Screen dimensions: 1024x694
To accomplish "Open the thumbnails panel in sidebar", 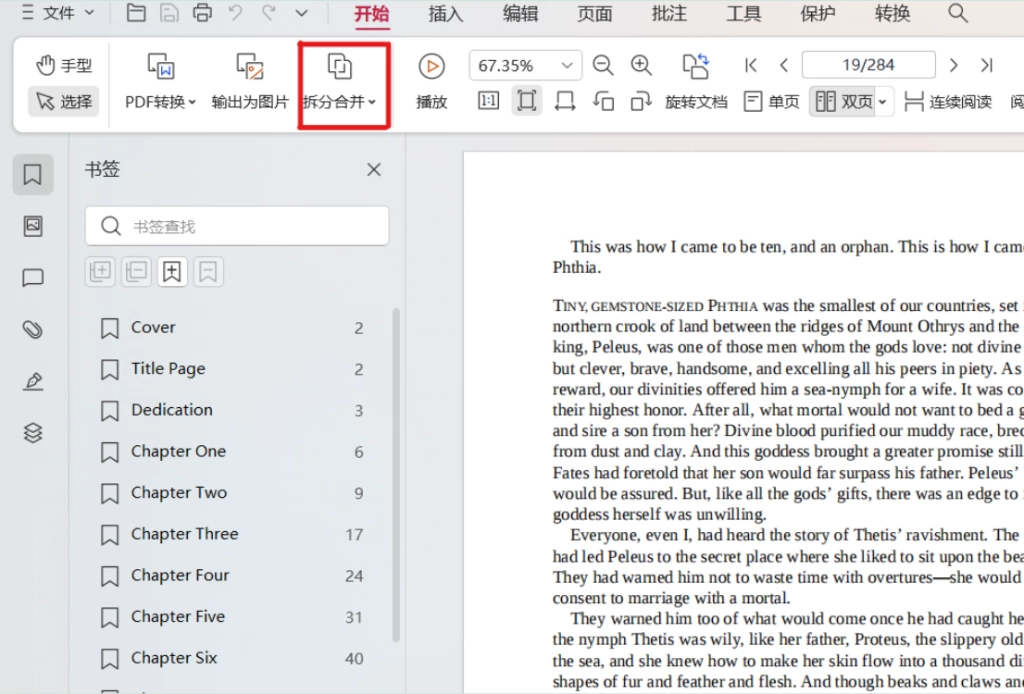I will pyautogui.click(x=33, y=226).
